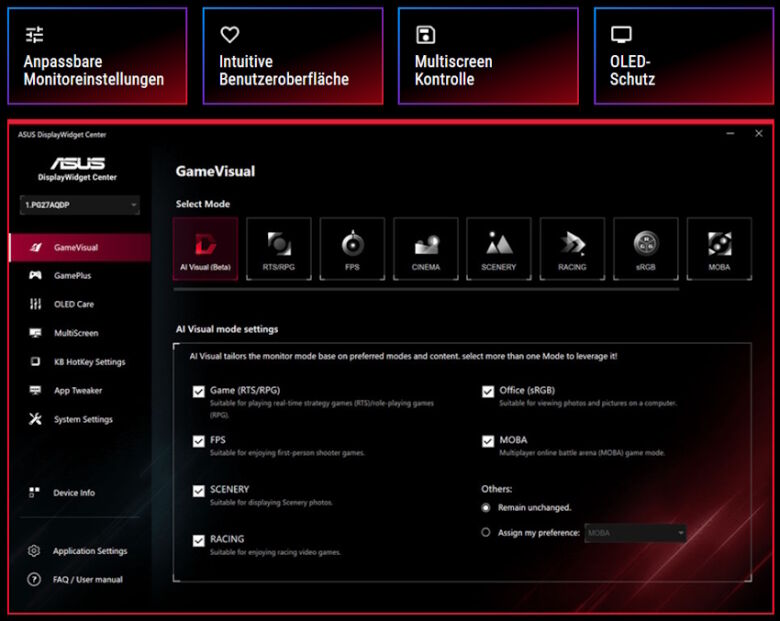780x621 pixels.
Task: Open the GameVisual menu item
Action: tap(80, 247)
